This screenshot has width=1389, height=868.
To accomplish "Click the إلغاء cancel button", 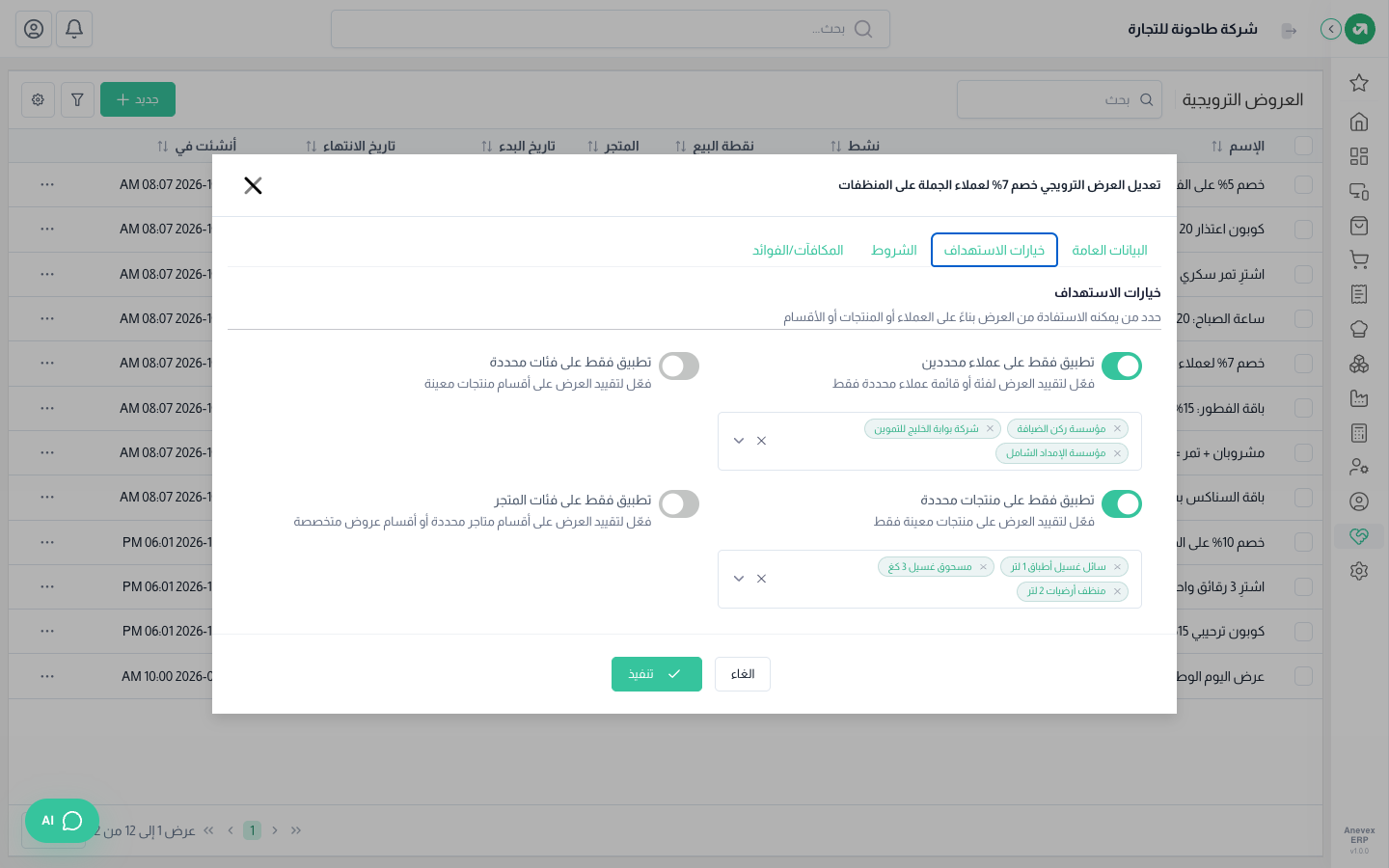I will click(743, 674).
